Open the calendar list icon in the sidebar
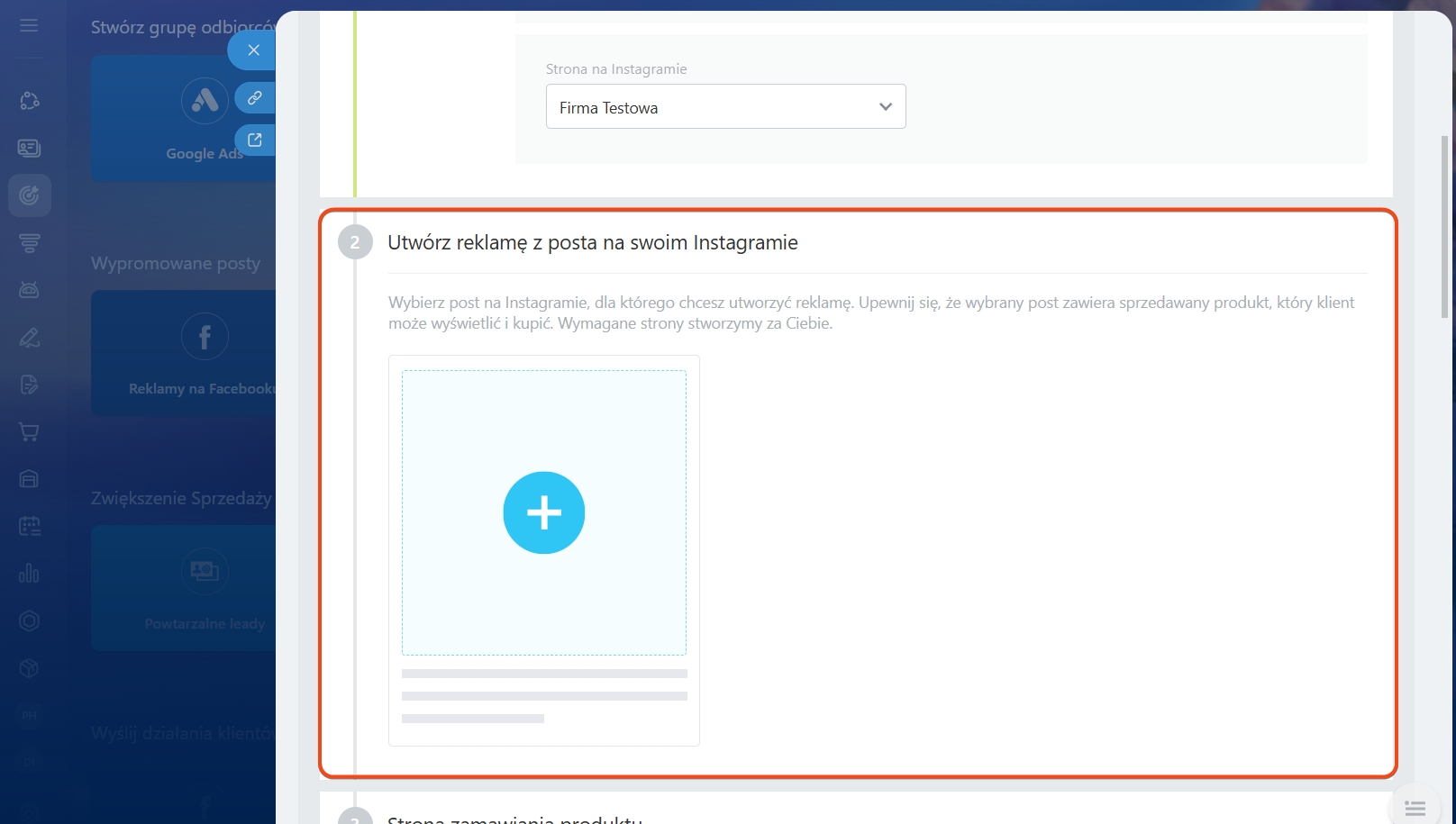Viewport: 1456px width, 824px height. click(29, 526)
